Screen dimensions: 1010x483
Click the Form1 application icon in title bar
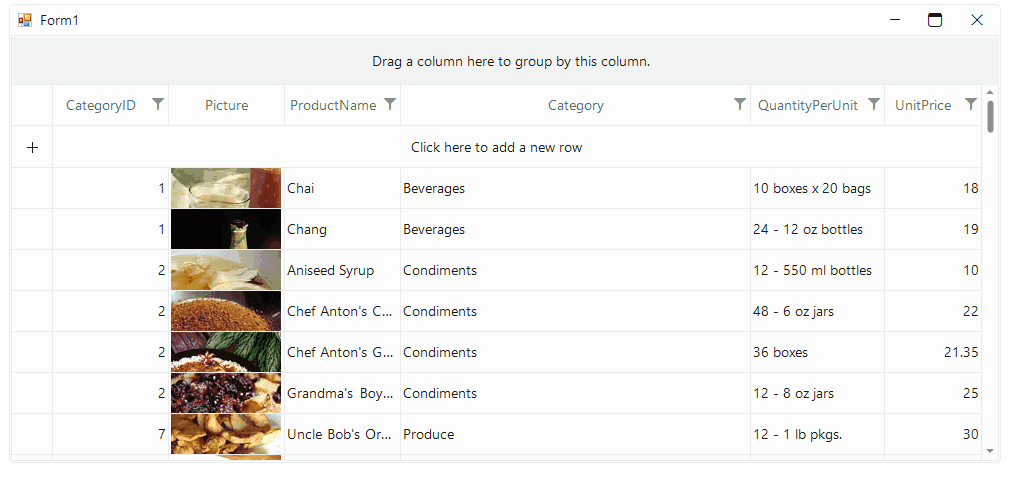point(25,21)
